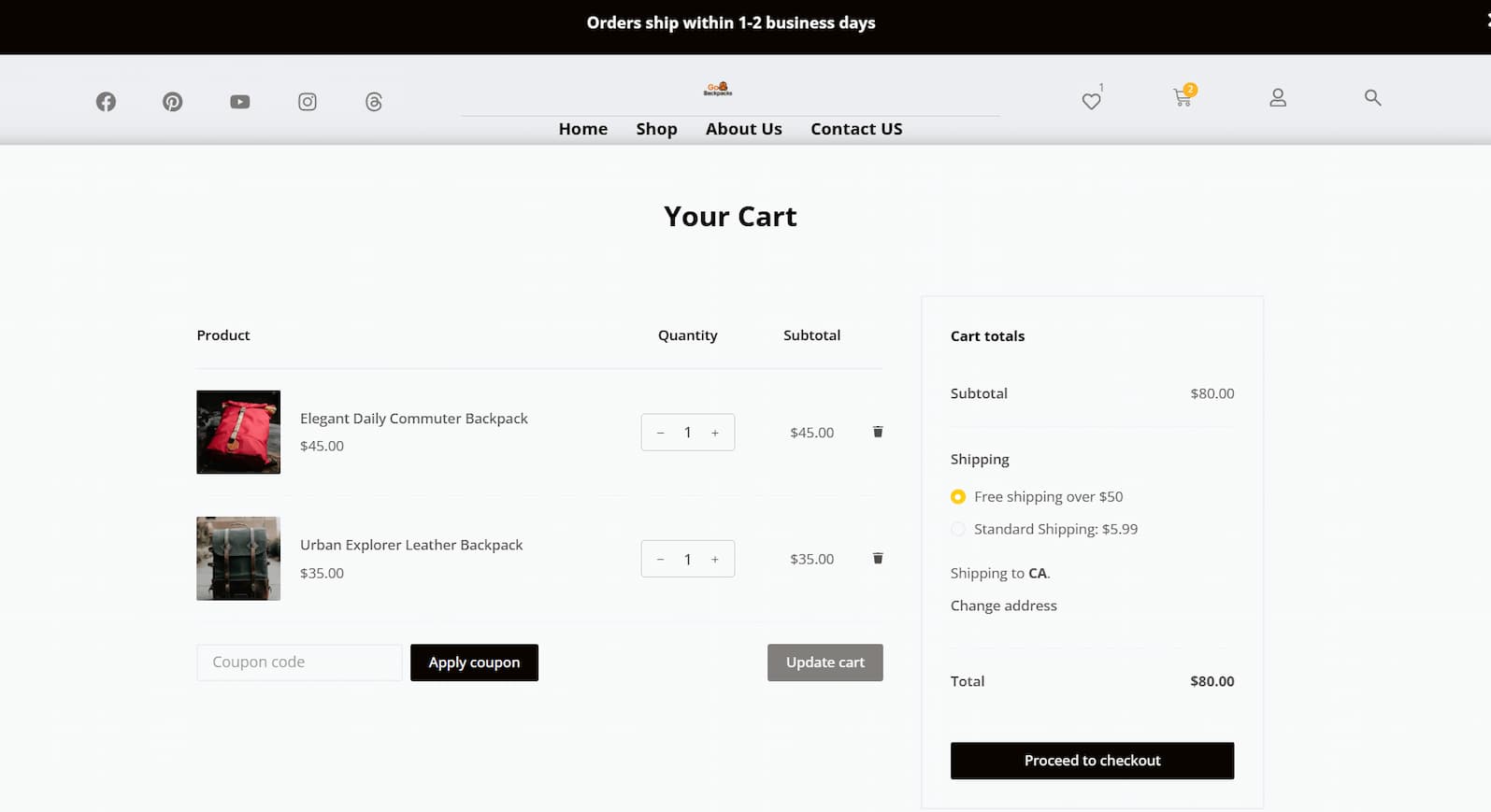Open the Facebook social icon
This screenshot has height=812, width=1491.
coord(106,102)
